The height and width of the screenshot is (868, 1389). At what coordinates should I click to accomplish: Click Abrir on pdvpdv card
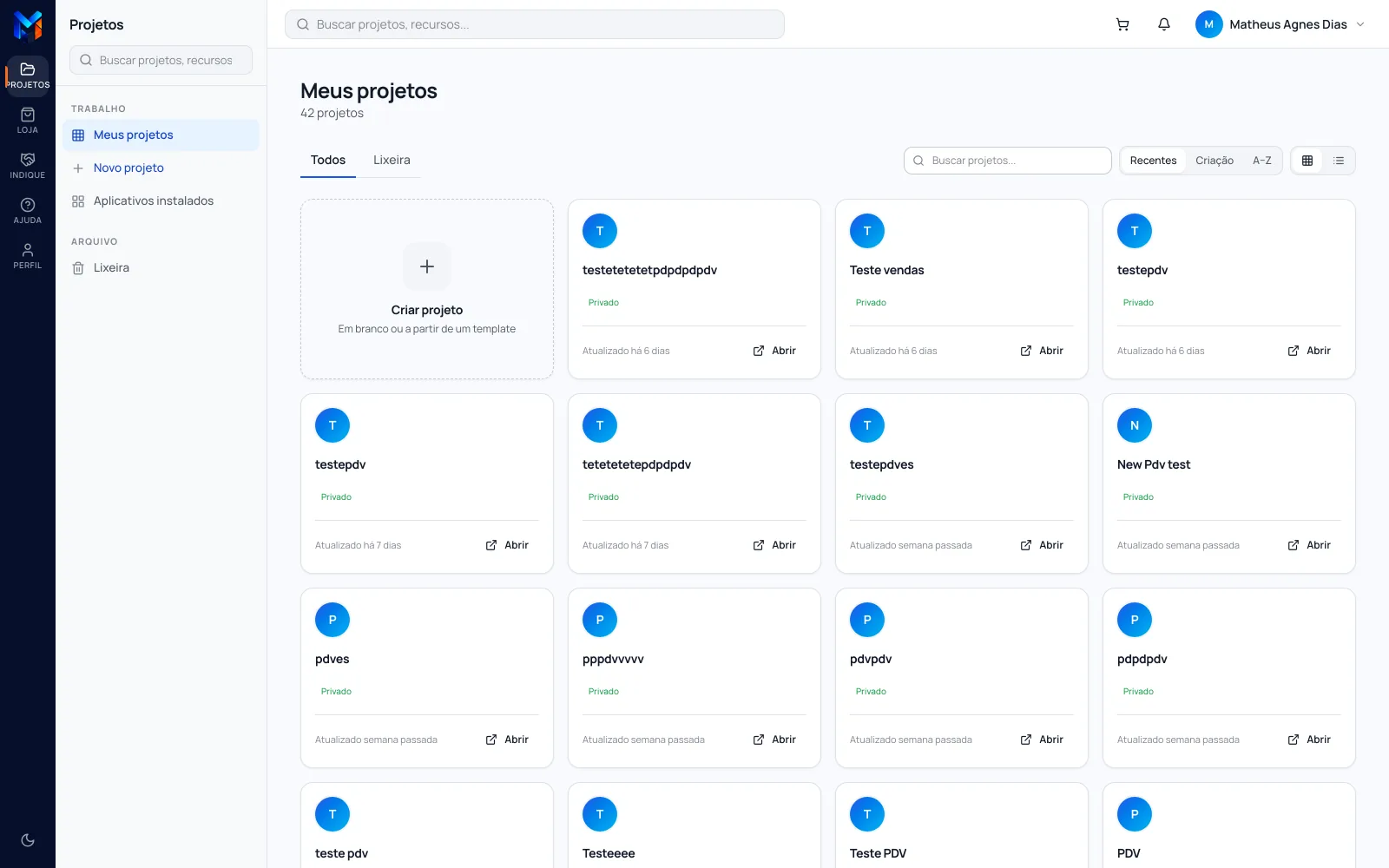pyautogui.click(x=1042, y=740)
